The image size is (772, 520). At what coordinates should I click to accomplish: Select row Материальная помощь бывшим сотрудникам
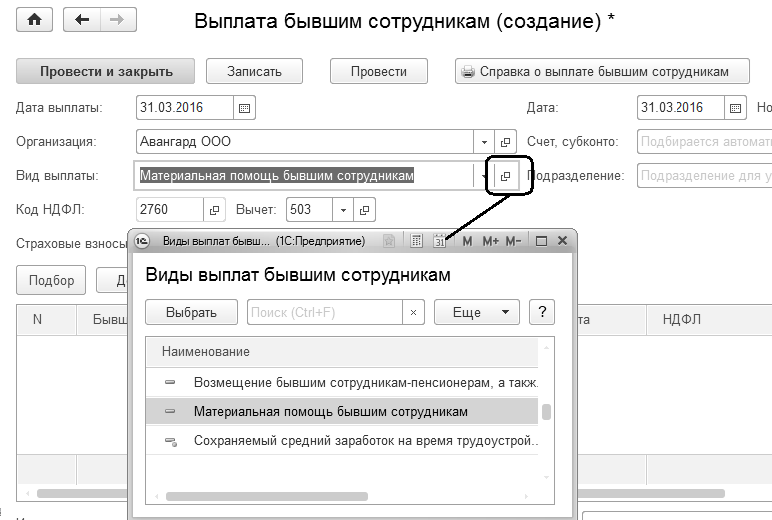[x=342, y=412]
